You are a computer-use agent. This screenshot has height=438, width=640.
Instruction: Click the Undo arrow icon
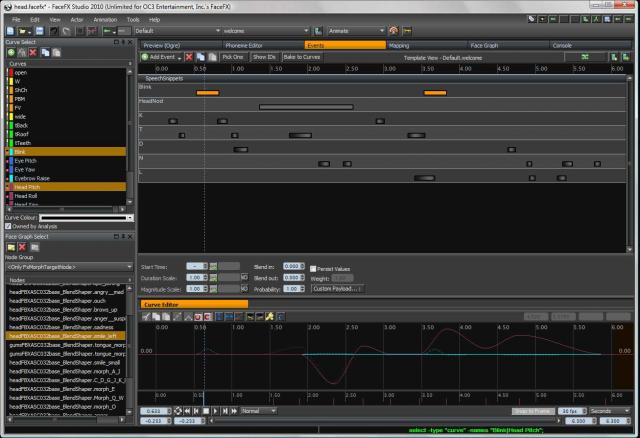coord(53,31)
